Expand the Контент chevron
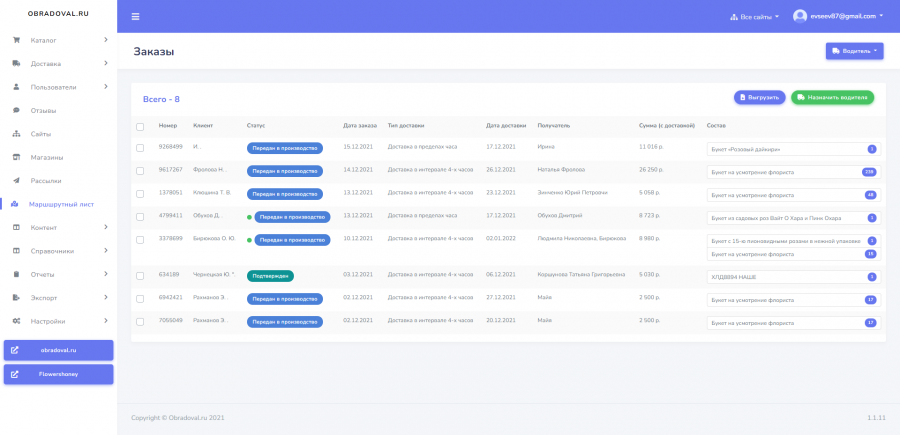The height and width of the screenshot is (435, 900). click(106, 227)
